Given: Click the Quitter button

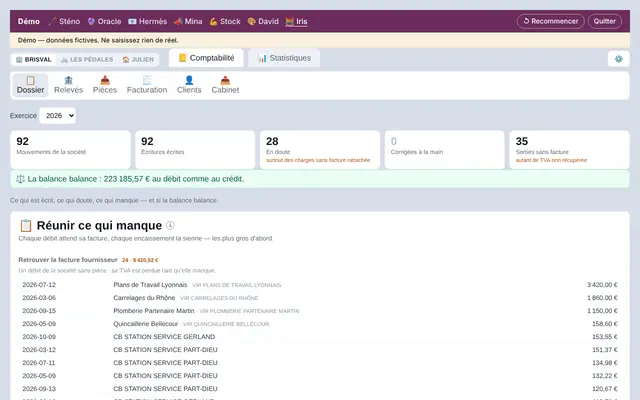Looking at the screenshot, I should [605, 21].
